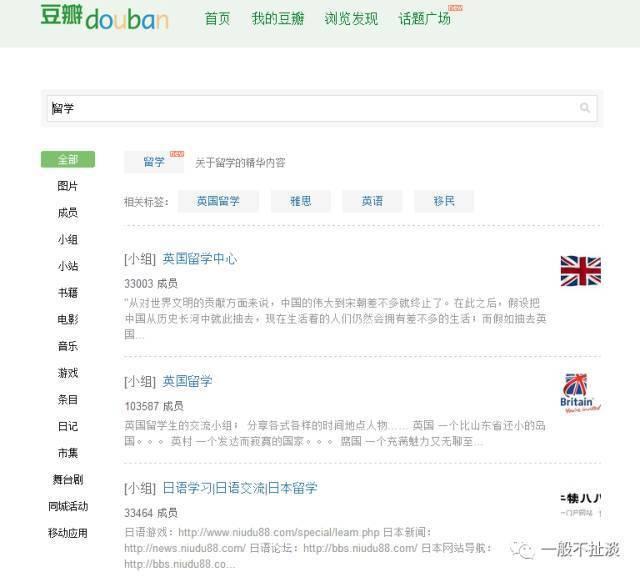Click the 相关标签 label

(146, 202)
